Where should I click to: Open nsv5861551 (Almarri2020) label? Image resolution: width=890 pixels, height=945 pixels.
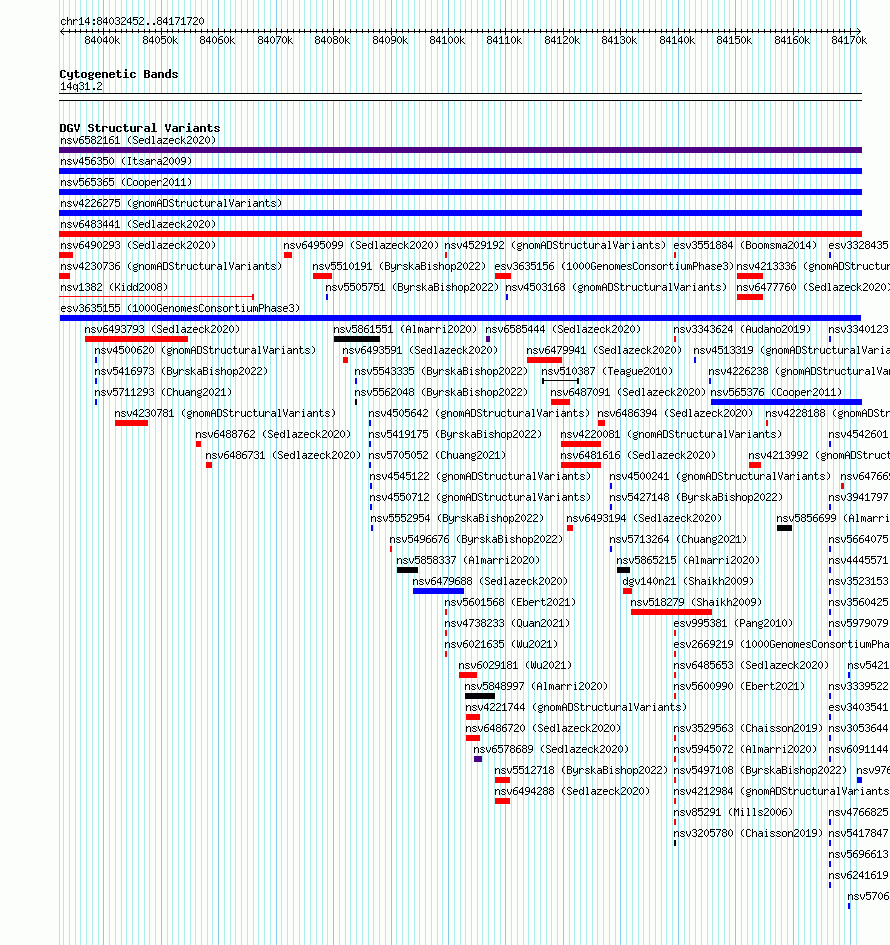tap(405, 330)
